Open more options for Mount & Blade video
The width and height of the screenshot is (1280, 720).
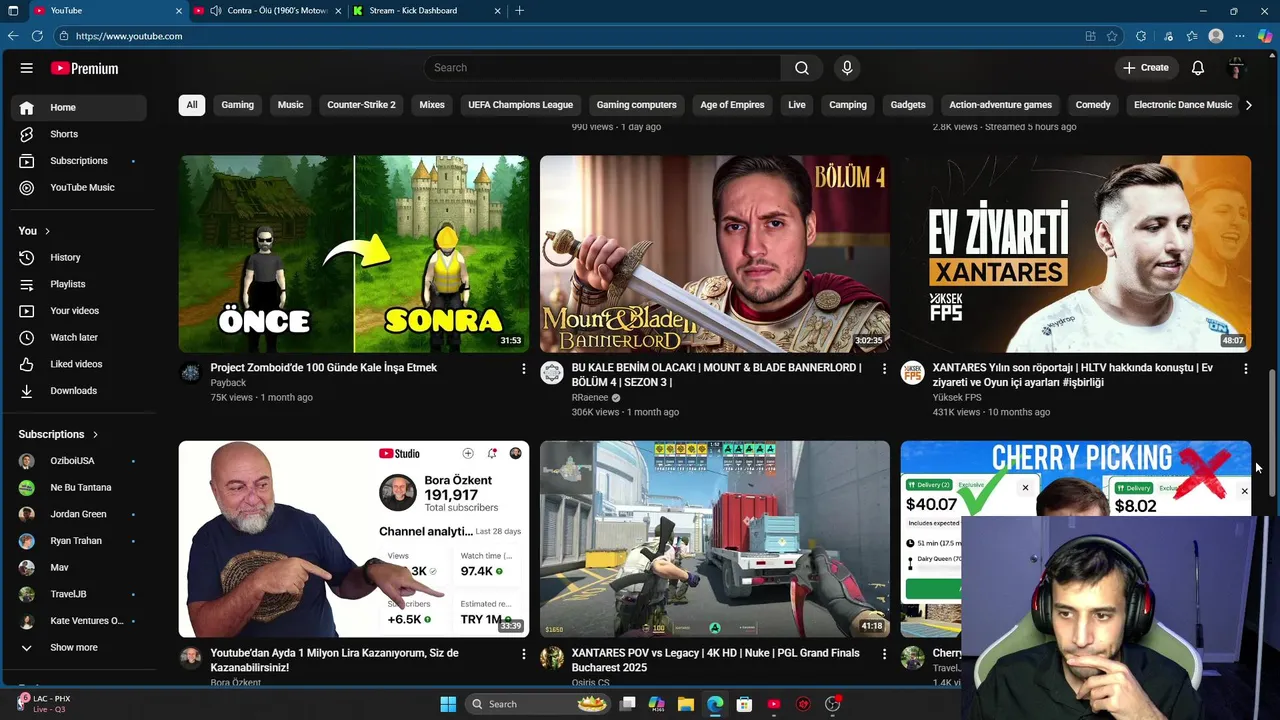[x=884, y=369]
